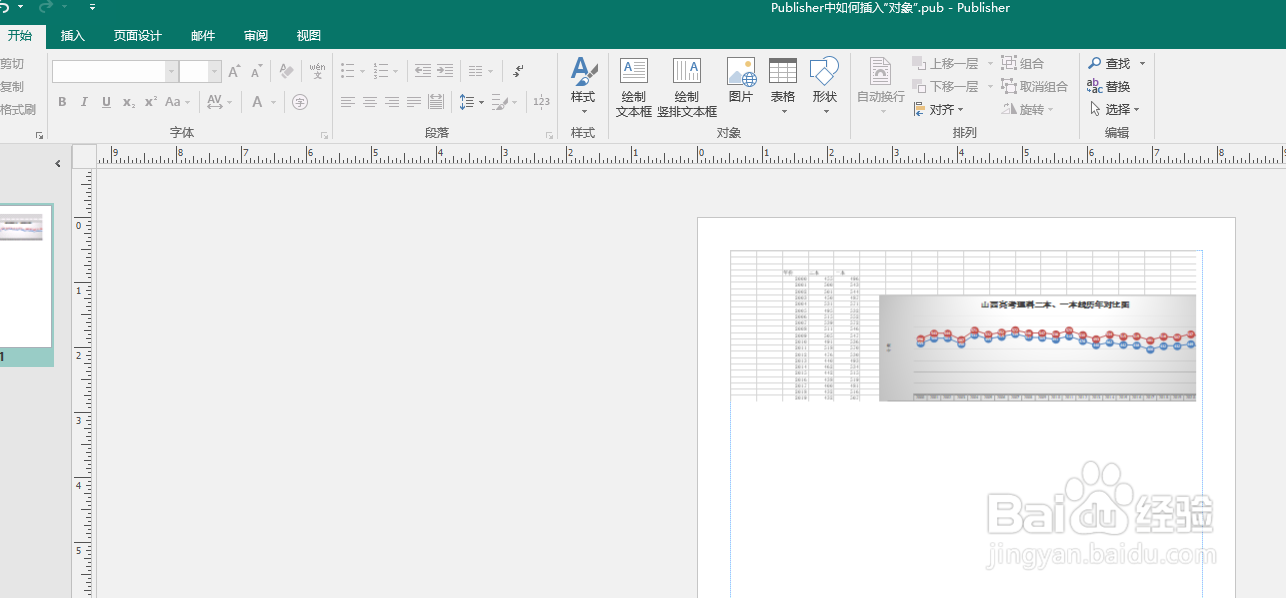Toggle the special characters paragraph mark icon
The width and height of the screenshot is (1286, 598).
518,71
